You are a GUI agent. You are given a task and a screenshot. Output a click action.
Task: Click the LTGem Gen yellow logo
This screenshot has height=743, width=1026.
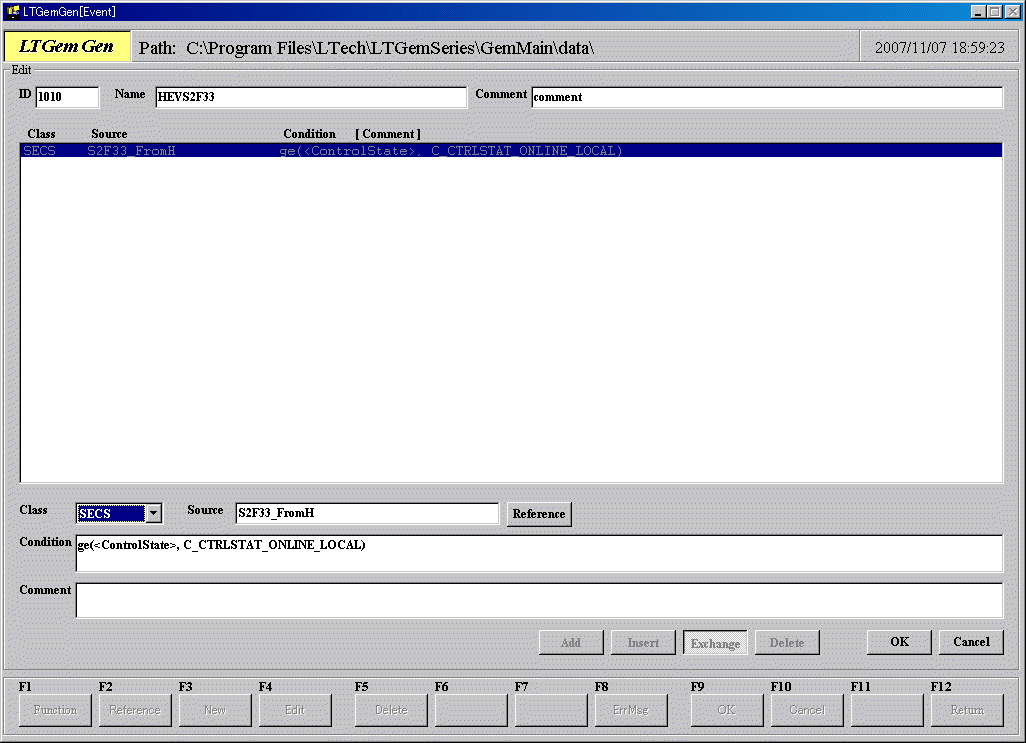click(67, 46)
